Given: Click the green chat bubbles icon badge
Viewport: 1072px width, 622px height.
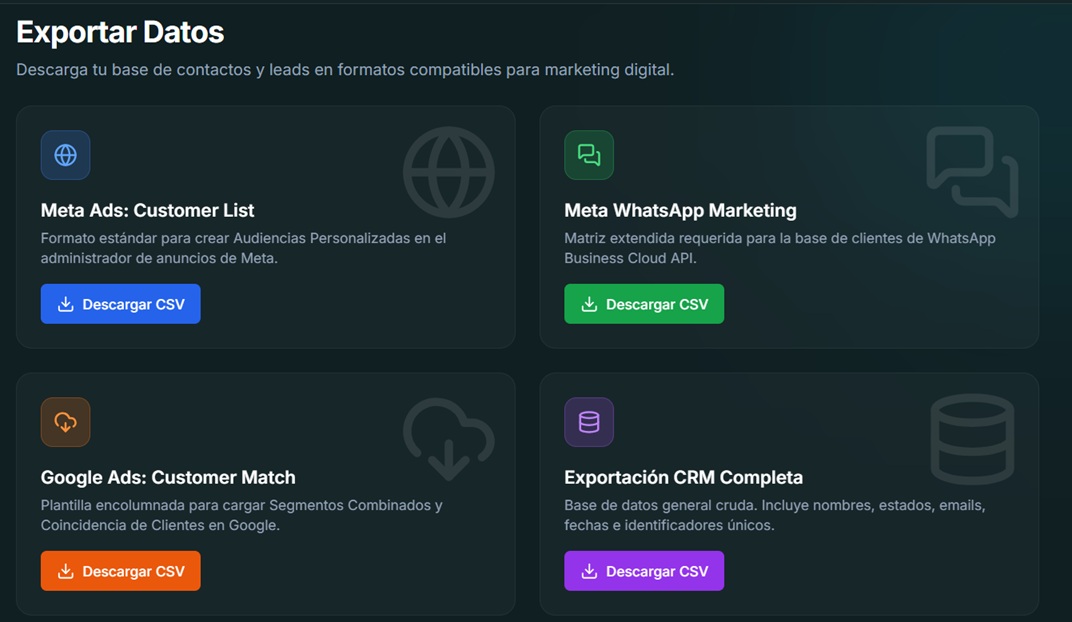Looking at the screenshot, I should click(x=589, y=155).
